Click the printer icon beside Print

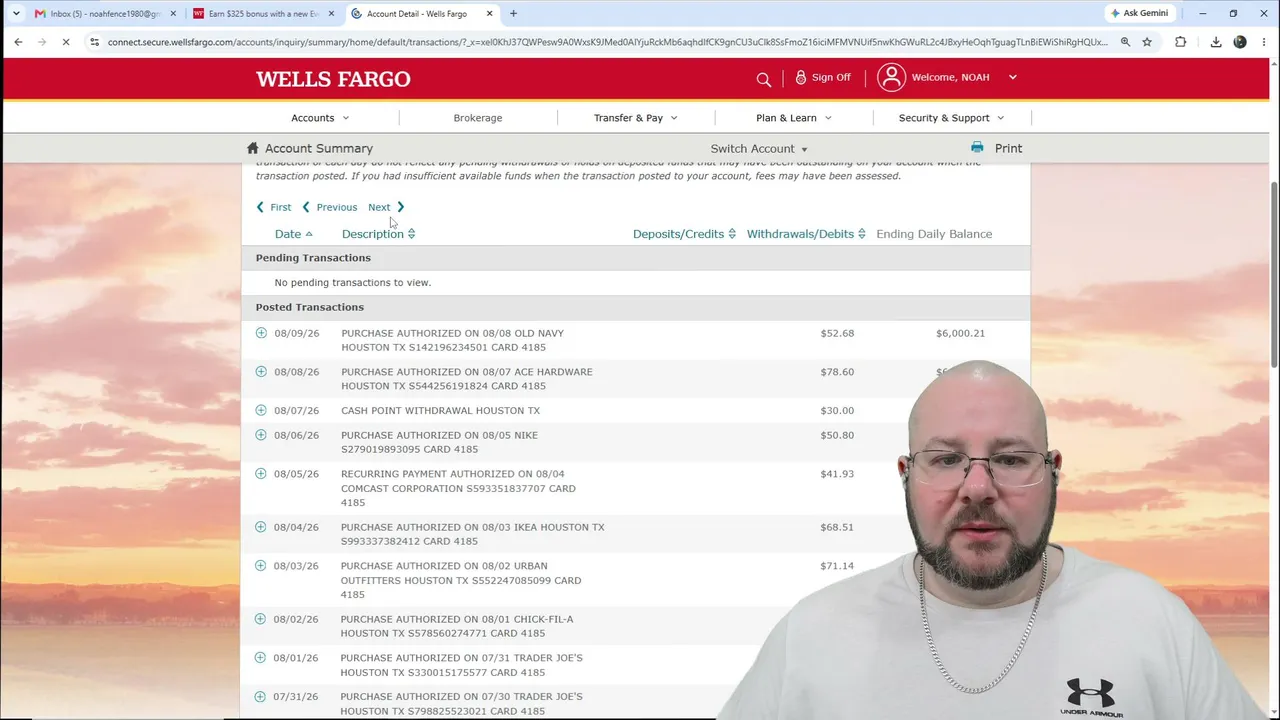pyautogui.click(x=977, y=148)
